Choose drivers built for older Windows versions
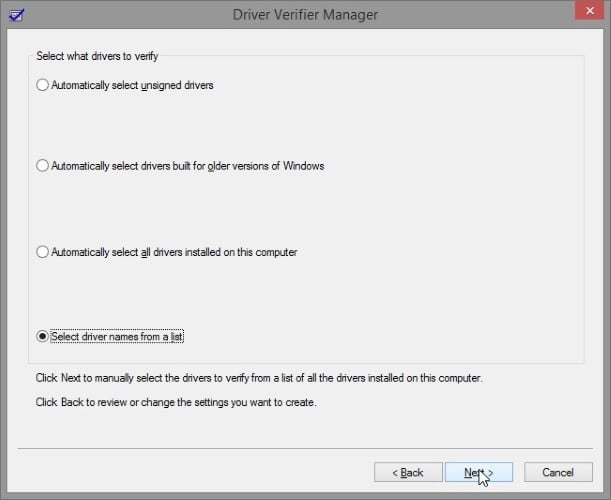Viewport: 611px width, 500px height. tap(180, 166)
